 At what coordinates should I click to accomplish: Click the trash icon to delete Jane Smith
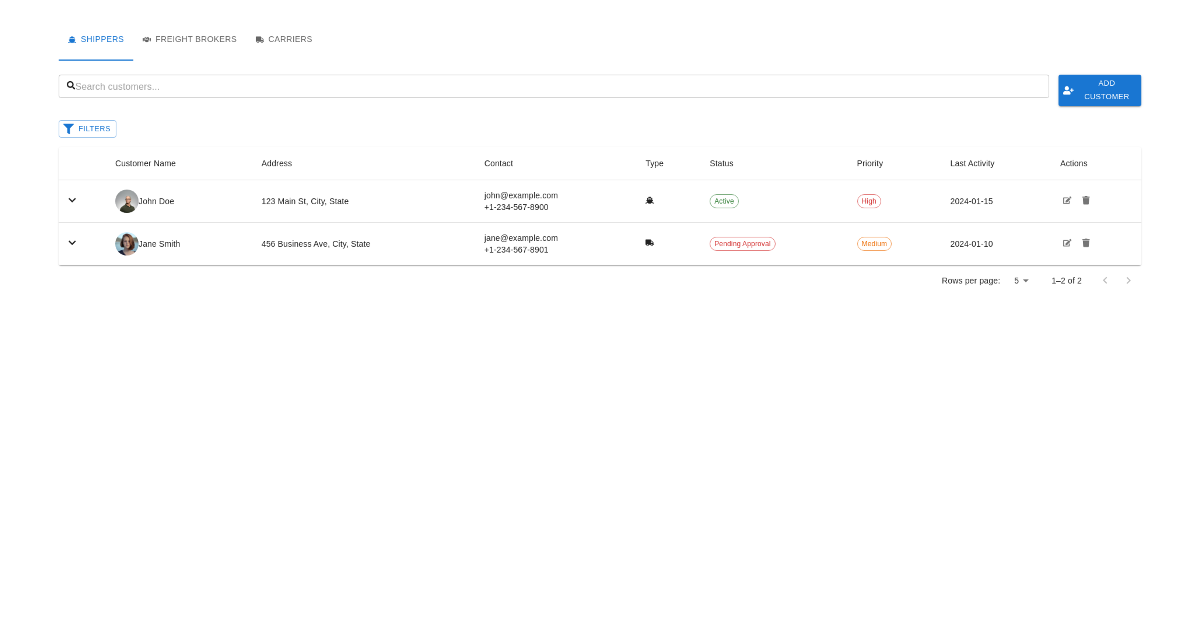pyautogui.click(x=1086, y=243)
